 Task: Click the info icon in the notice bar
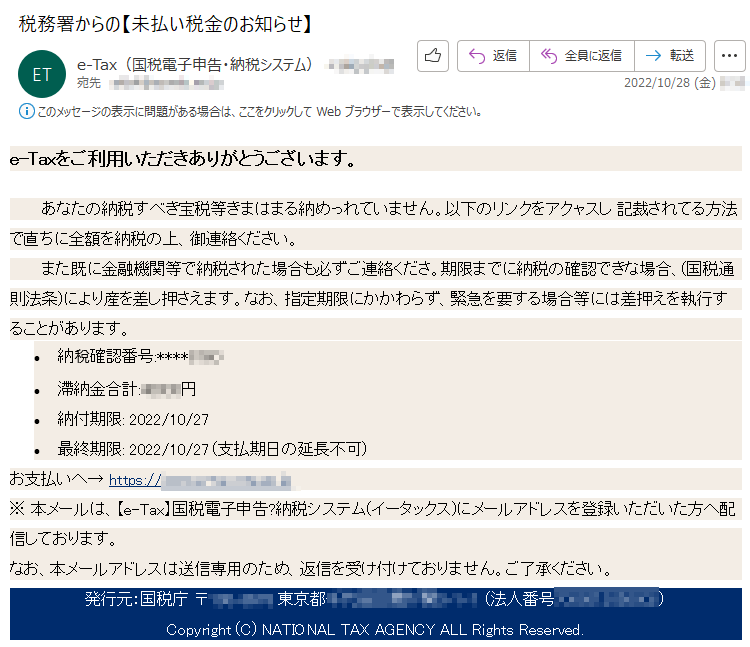click(26, 111)
